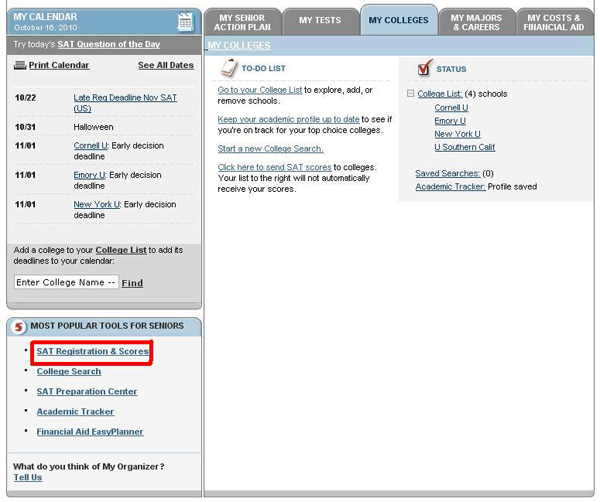
Task: Click the Status checkmark icon
Action: [425, 67]
